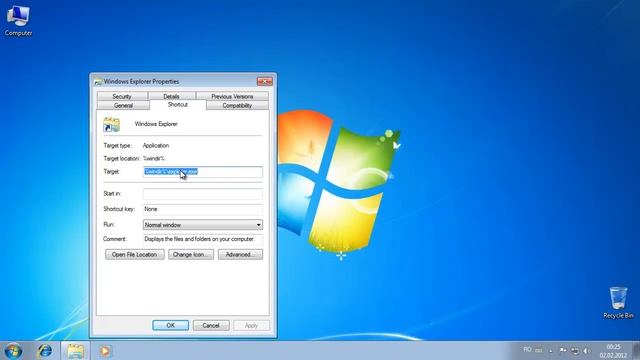Click the 'Target location:' label
640x360 pixels.
point(122,159)
